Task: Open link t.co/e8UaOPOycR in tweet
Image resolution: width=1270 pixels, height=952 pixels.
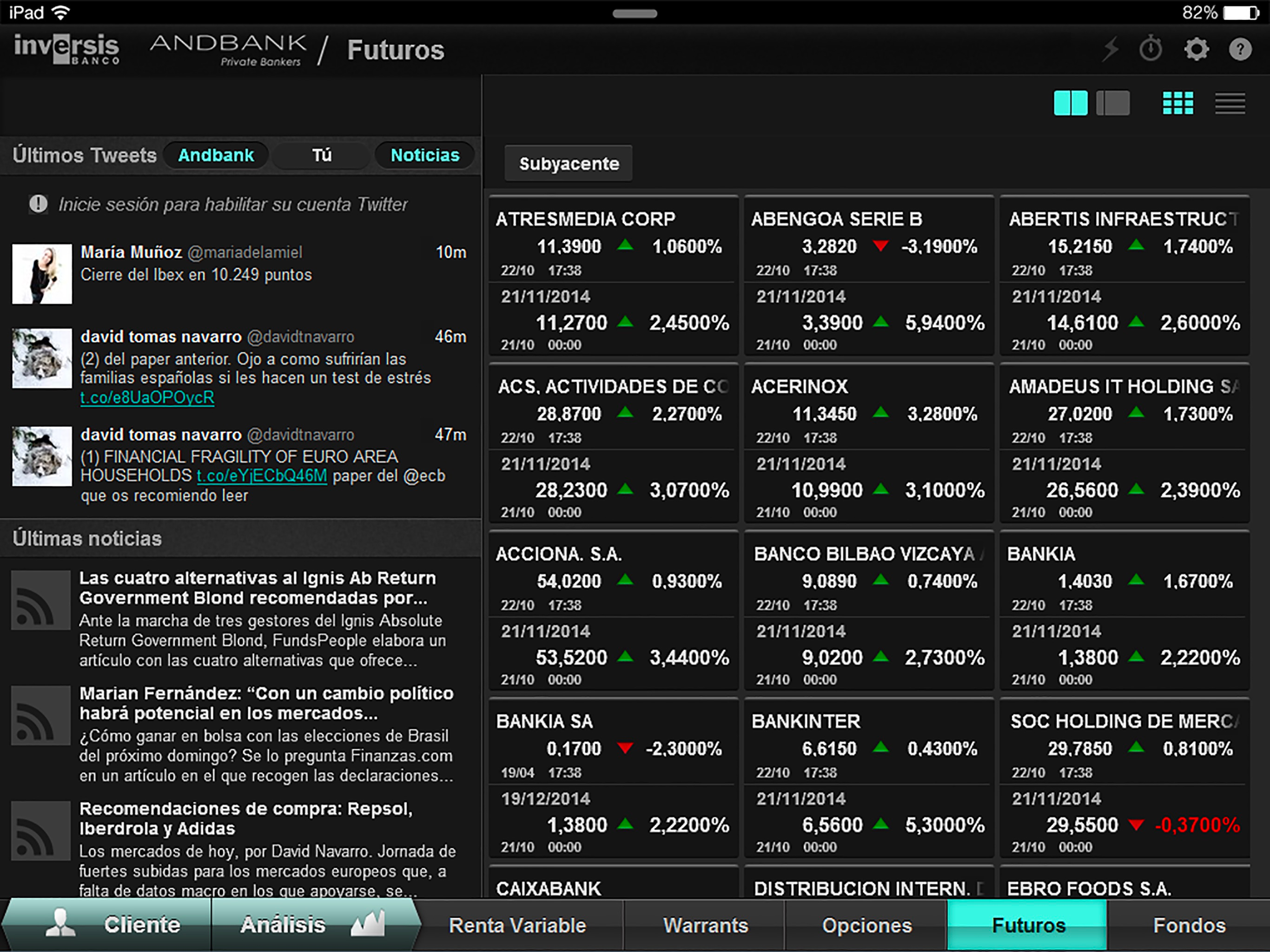Action: 147,397
